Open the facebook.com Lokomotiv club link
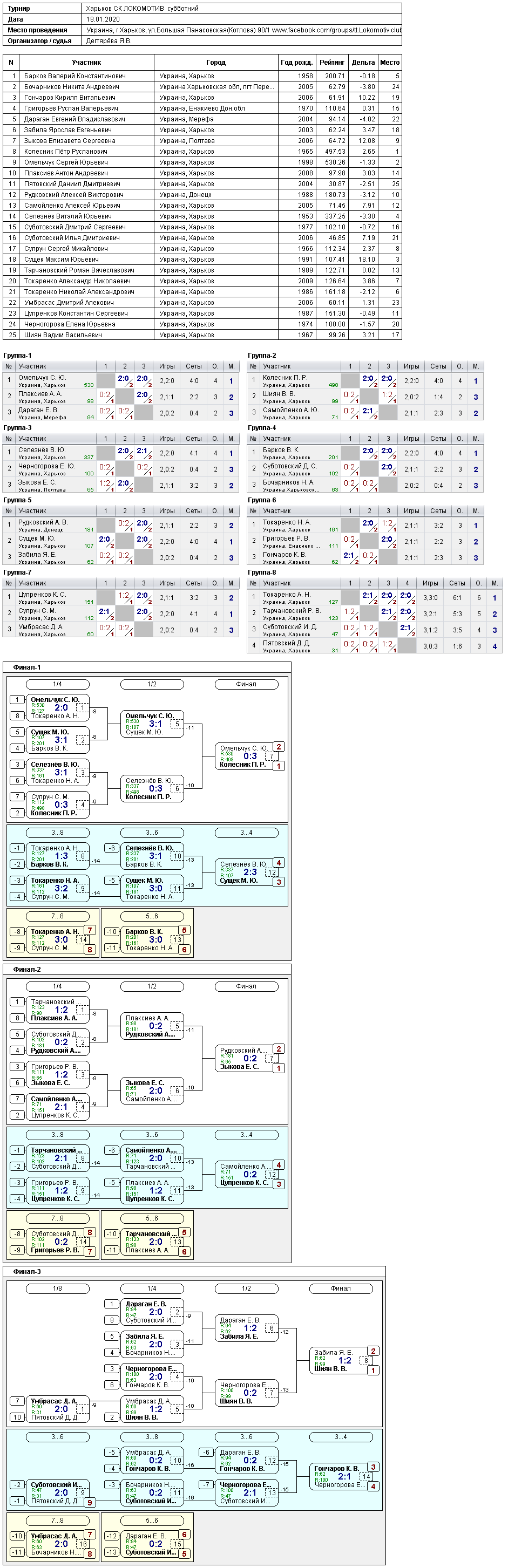This screenshot has width=508, height=1568. [x=337, y=30]
